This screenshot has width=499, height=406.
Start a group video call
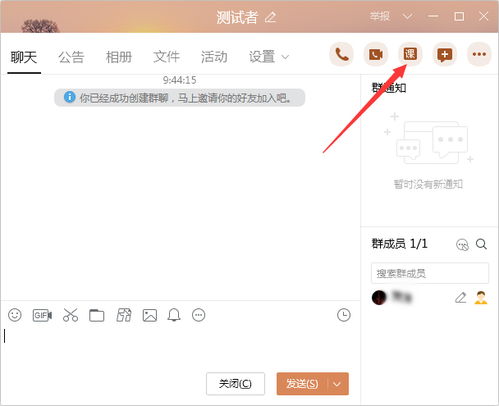[376, 54]
